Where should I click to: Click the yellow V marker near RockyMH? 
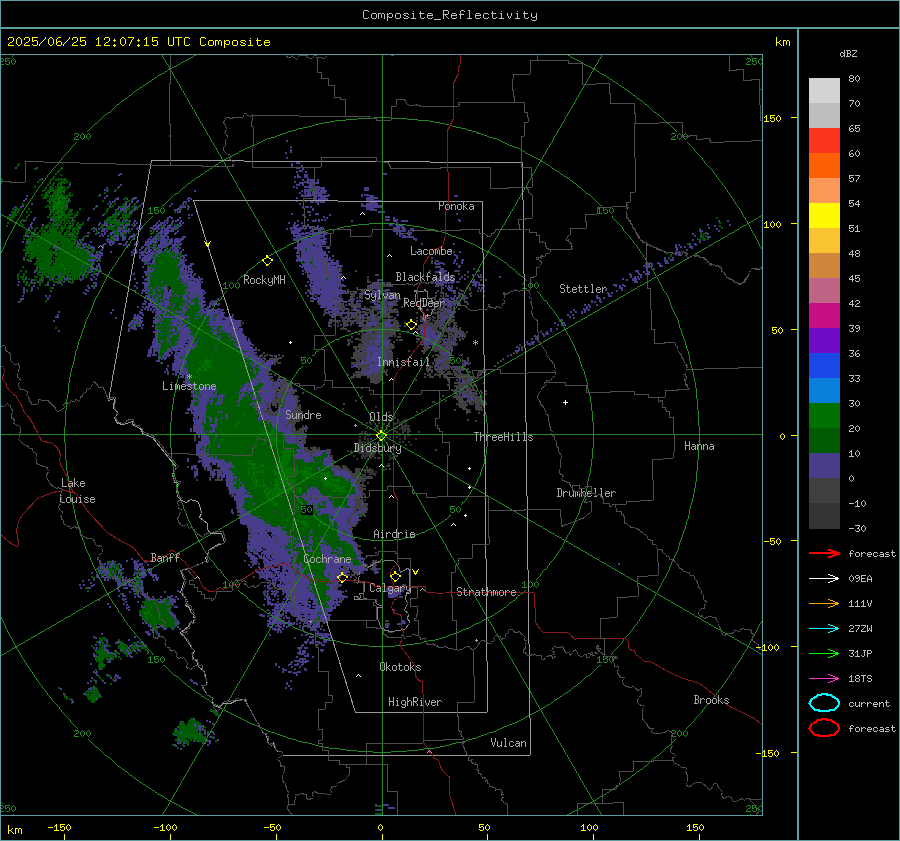pyautogui.click(x=208, y=244)
